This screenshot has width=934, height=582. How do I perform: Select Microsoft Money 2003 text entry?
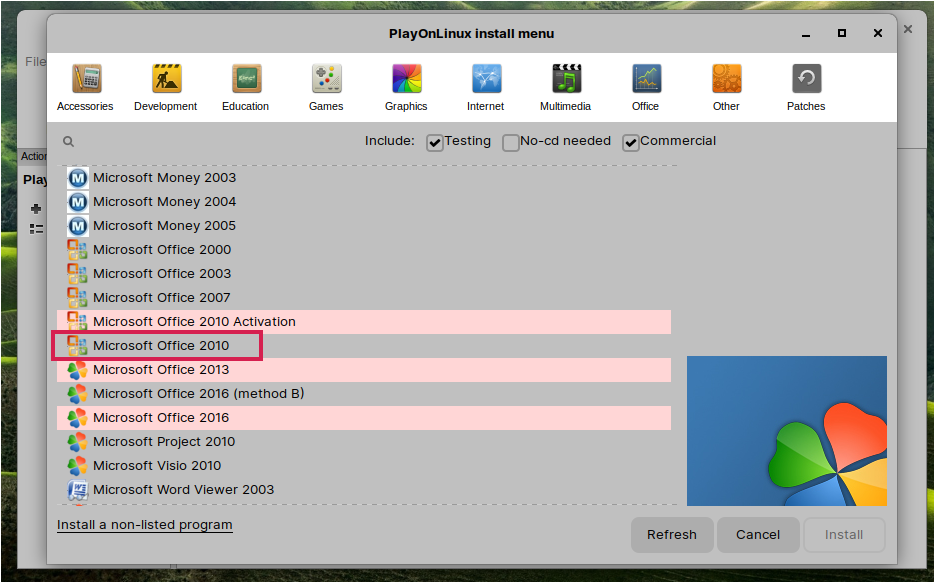tap(164, 178)
